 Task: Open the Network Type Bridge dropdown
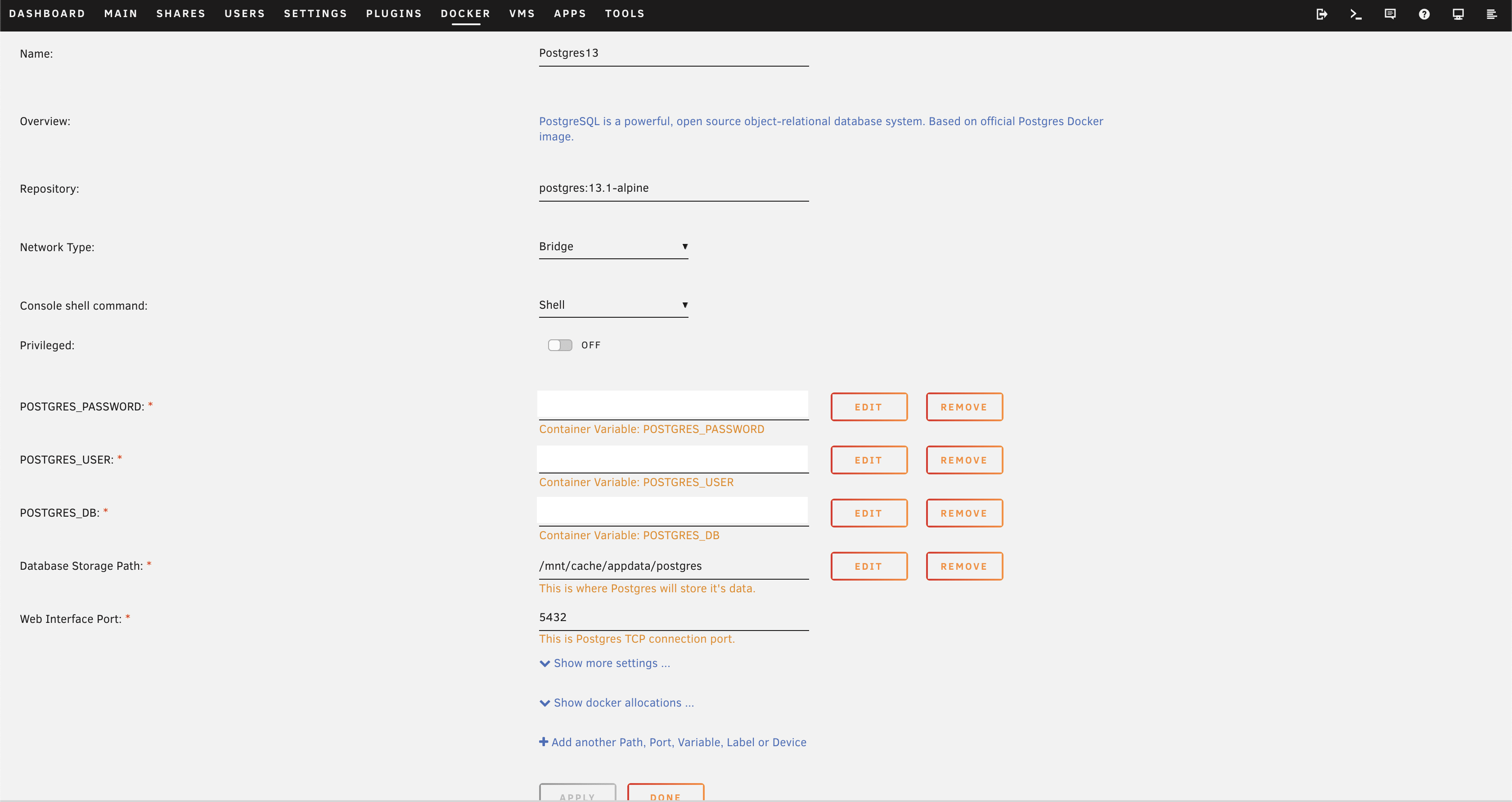[x=613, y=247]
